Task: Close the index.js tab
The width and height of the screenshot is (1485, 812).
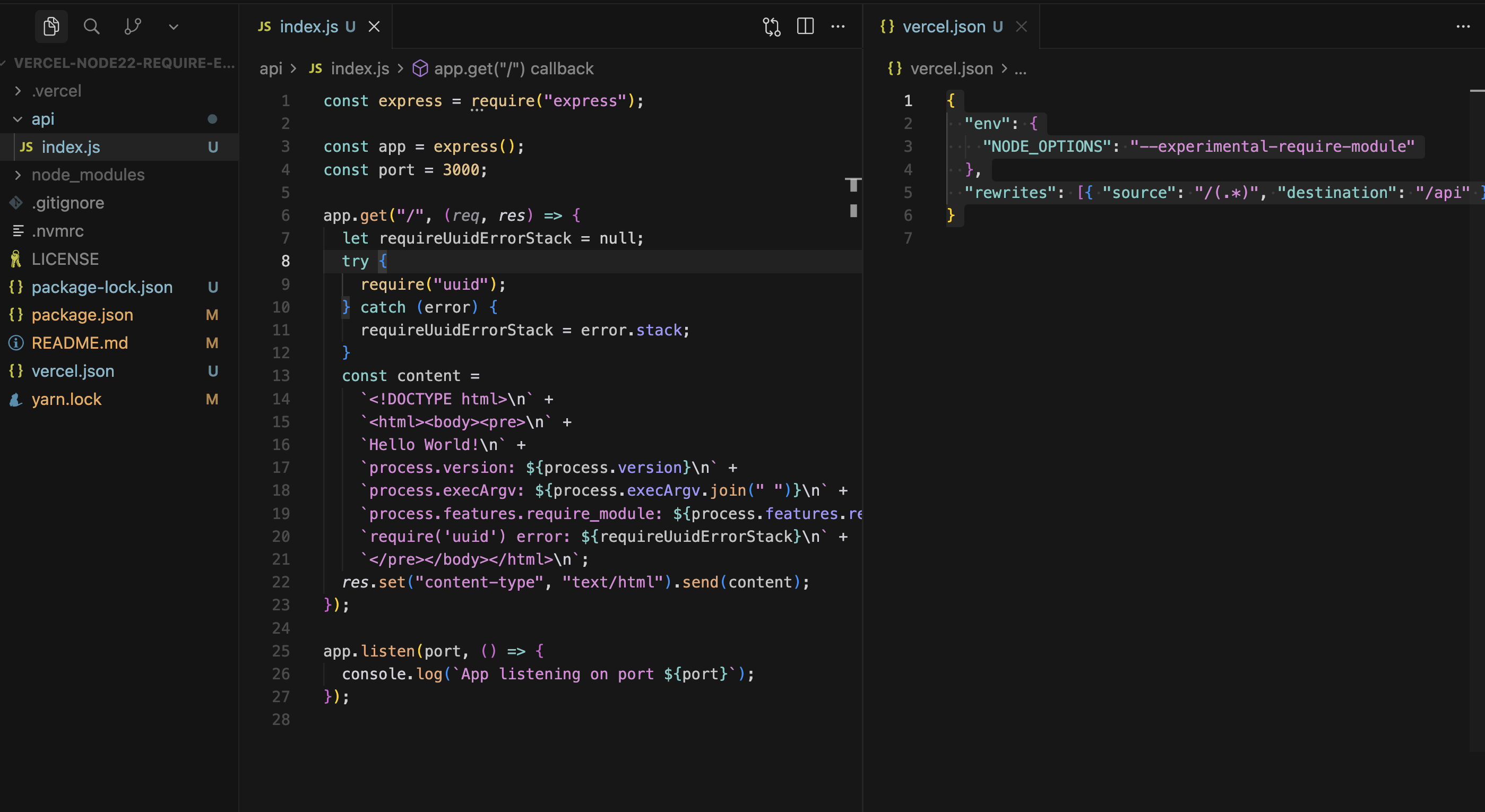Action: pyautogui.click(x=374, y=27)
